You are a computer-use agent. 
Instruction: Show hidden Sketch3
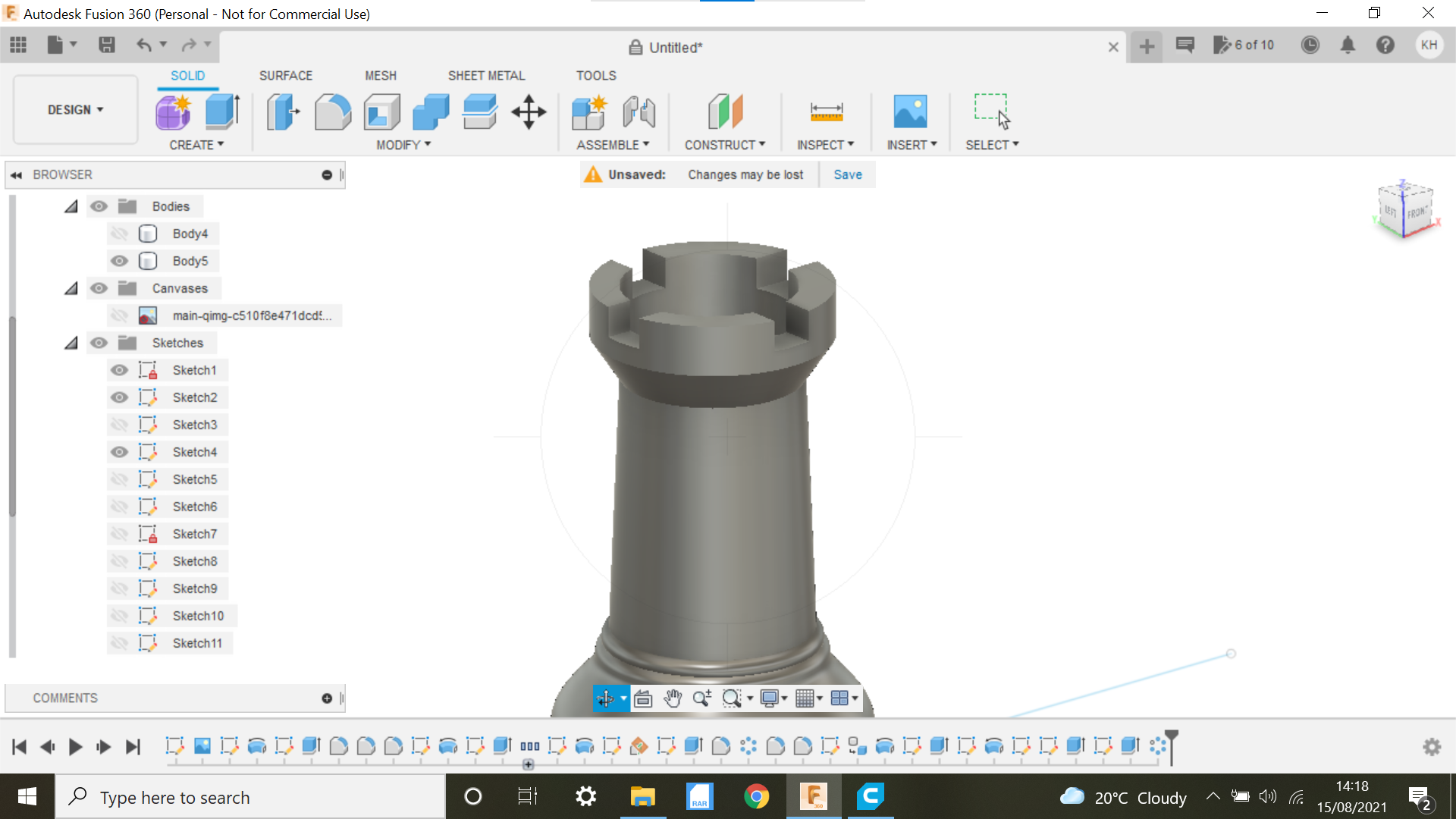[x=119, y=425]
